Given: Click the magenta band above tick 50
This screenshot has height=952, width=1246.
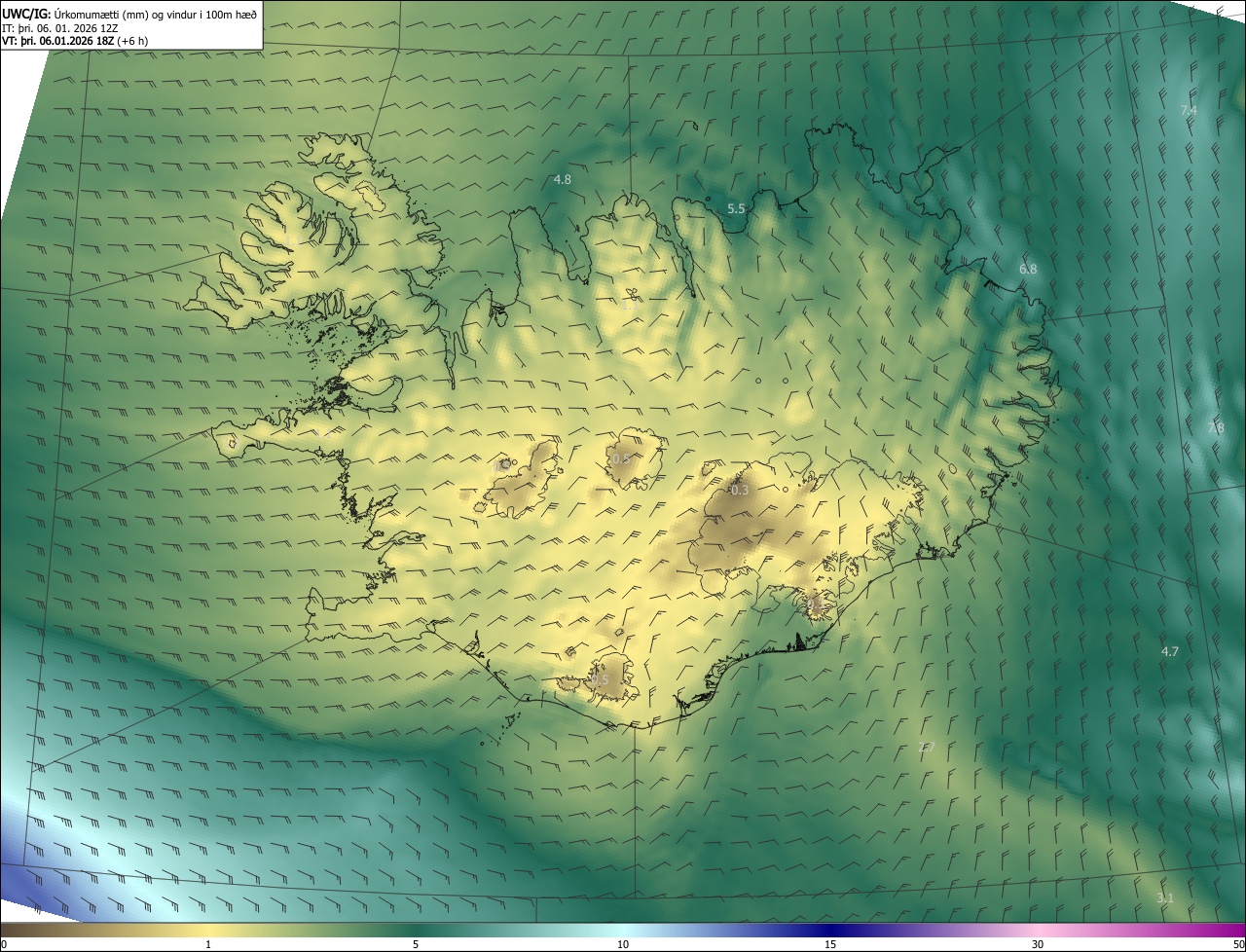Looking at the screenshot, I should coord(1233,930).
